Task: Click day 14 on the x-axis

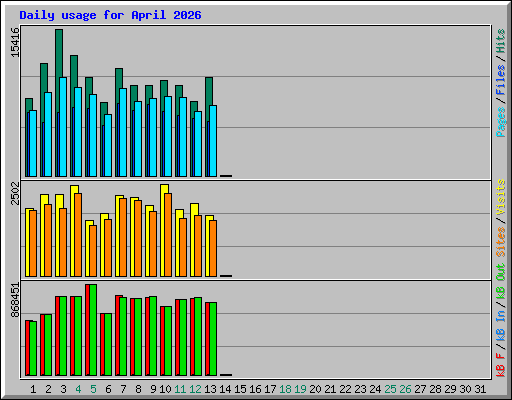Action: 225,389
